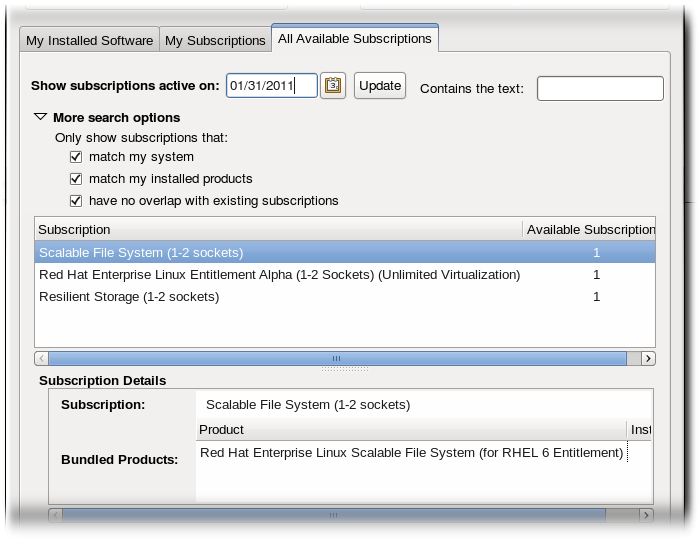
Task: Click the Update button
Action: coord(380,85)
